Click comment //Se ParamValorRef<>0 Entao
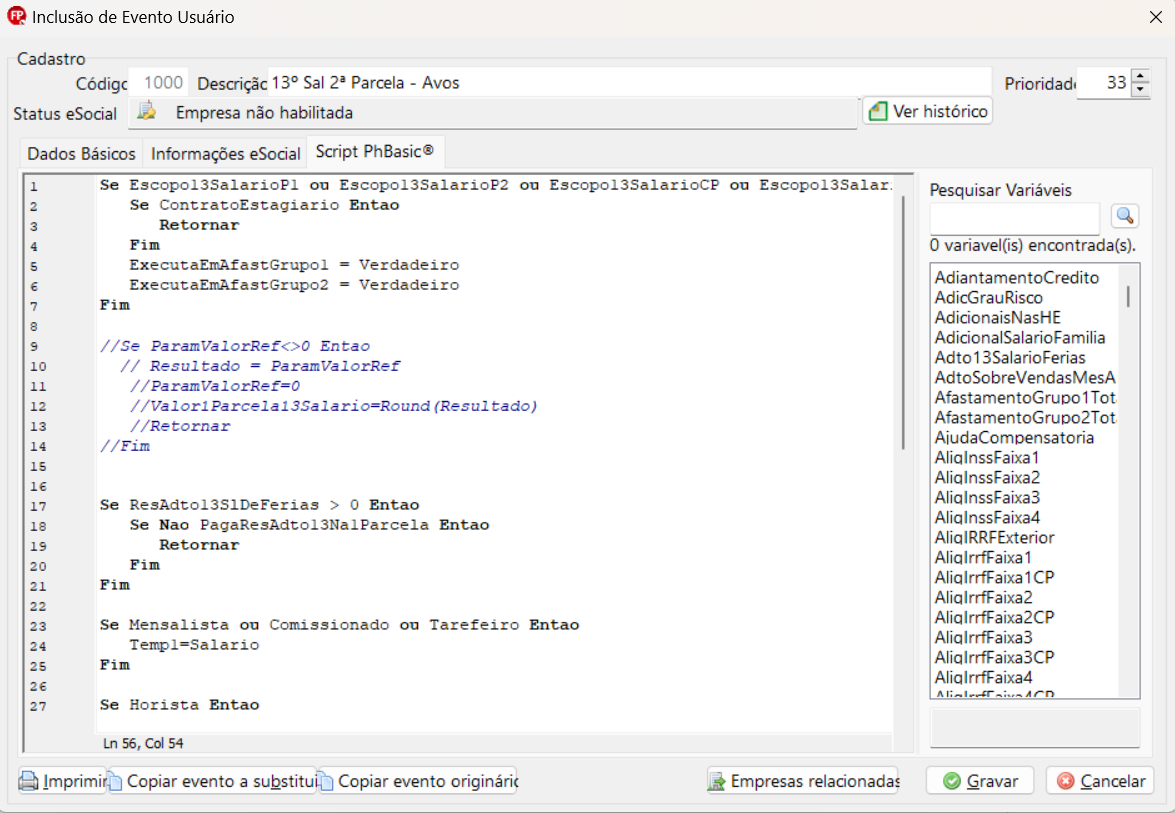 235,346
